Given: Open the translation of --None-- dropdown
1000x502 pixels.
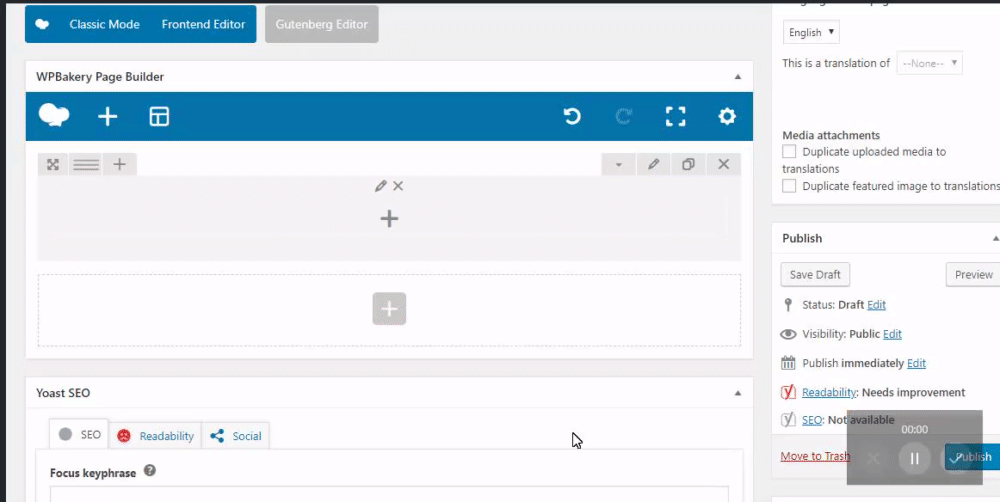Looking at the screenshot, I should (x=929, y=63).
